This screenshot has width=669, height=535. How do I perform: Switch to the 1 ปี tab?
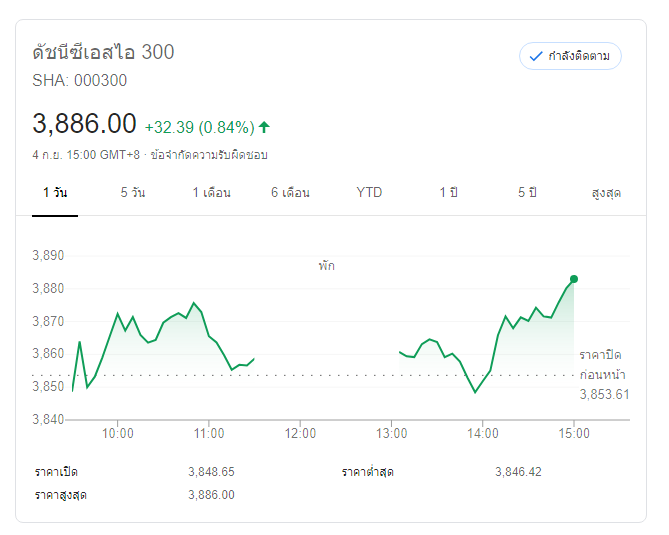tap(448, 192)
